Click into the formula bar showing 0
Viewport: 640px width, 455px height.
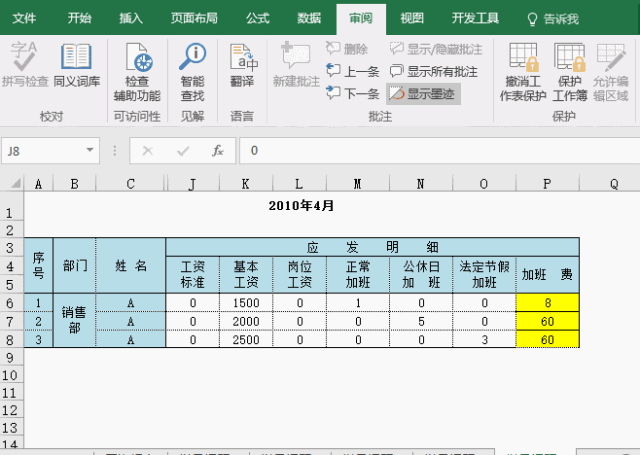[439, 151]
